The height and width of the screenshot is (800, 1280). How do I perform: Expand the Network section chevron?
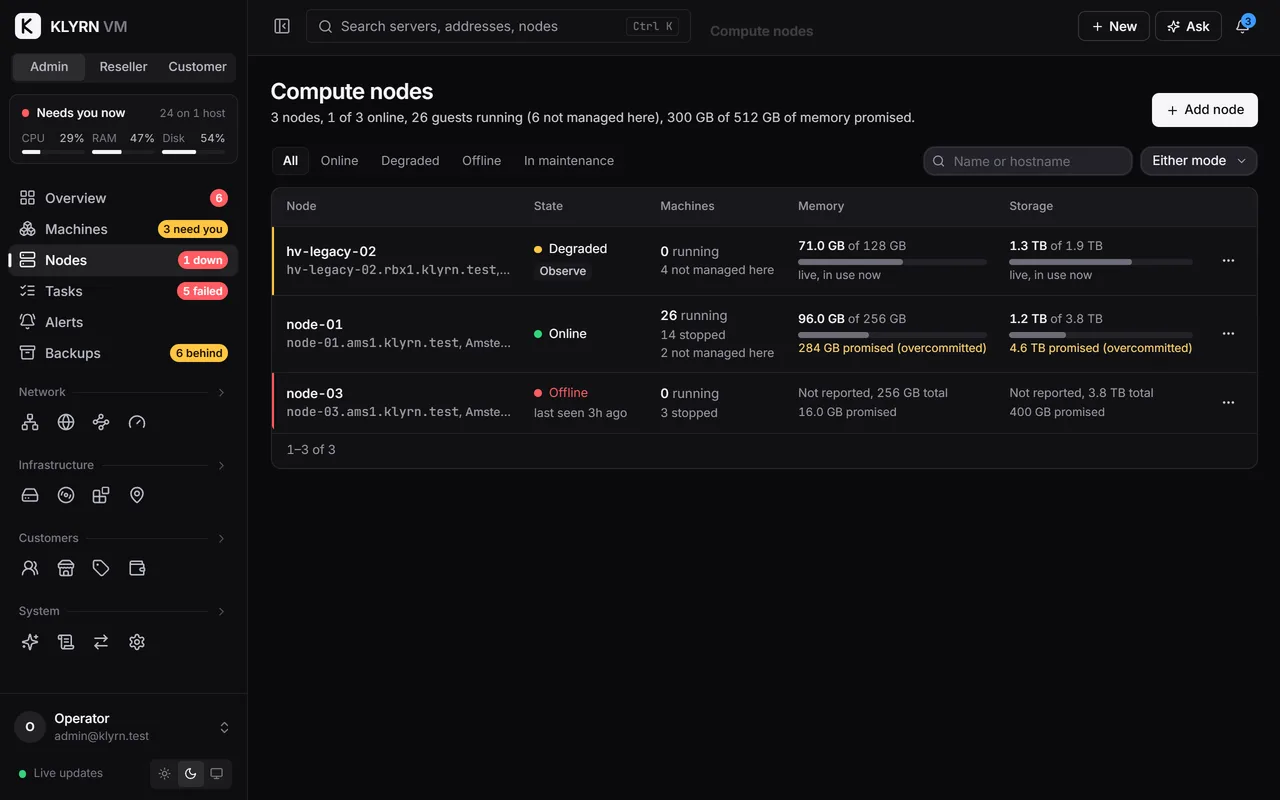point(221,392)
